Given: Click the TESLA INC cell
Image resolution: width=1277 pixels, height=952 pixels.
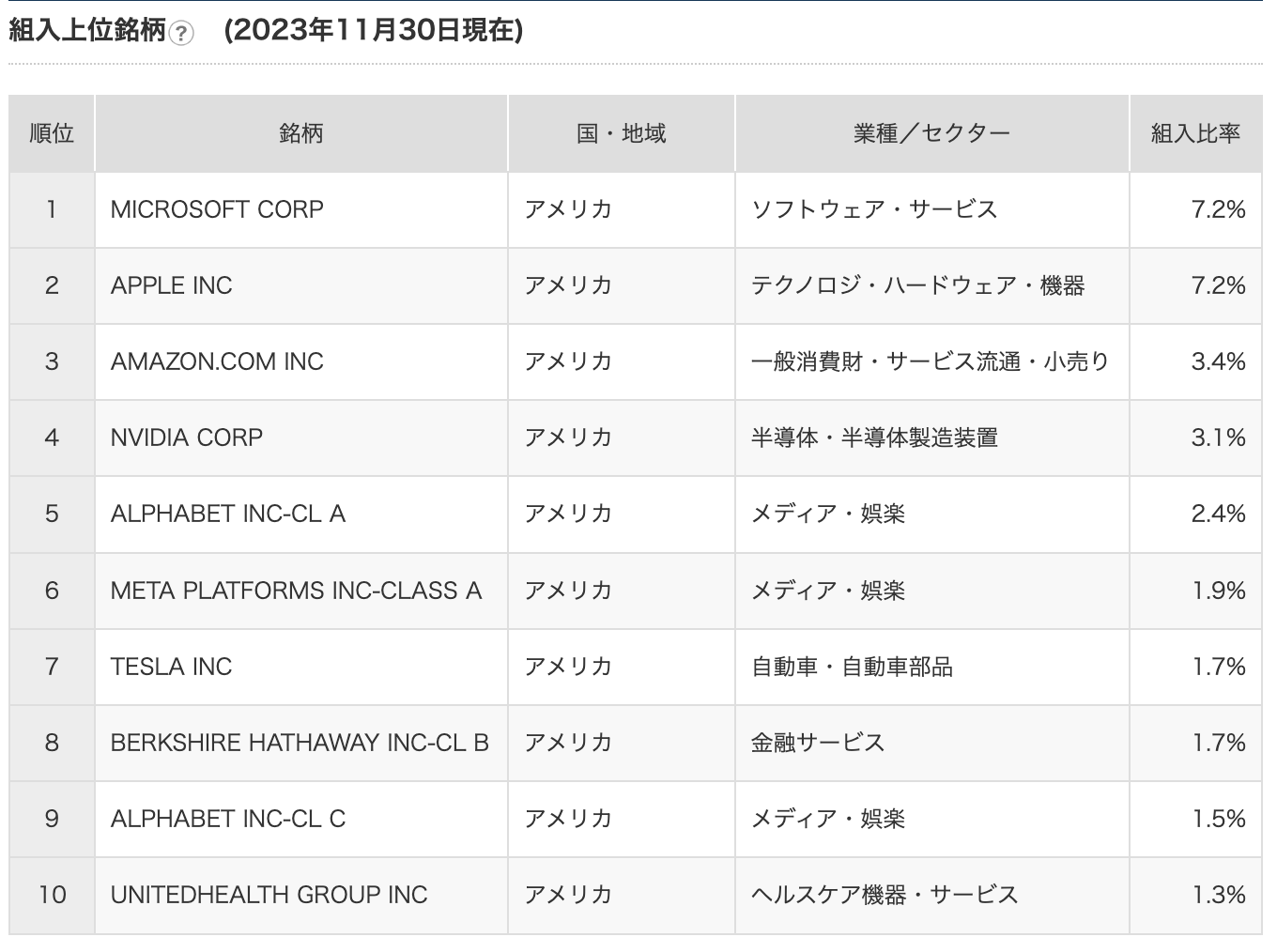Looking at the screenshot, I should point(301,667).
